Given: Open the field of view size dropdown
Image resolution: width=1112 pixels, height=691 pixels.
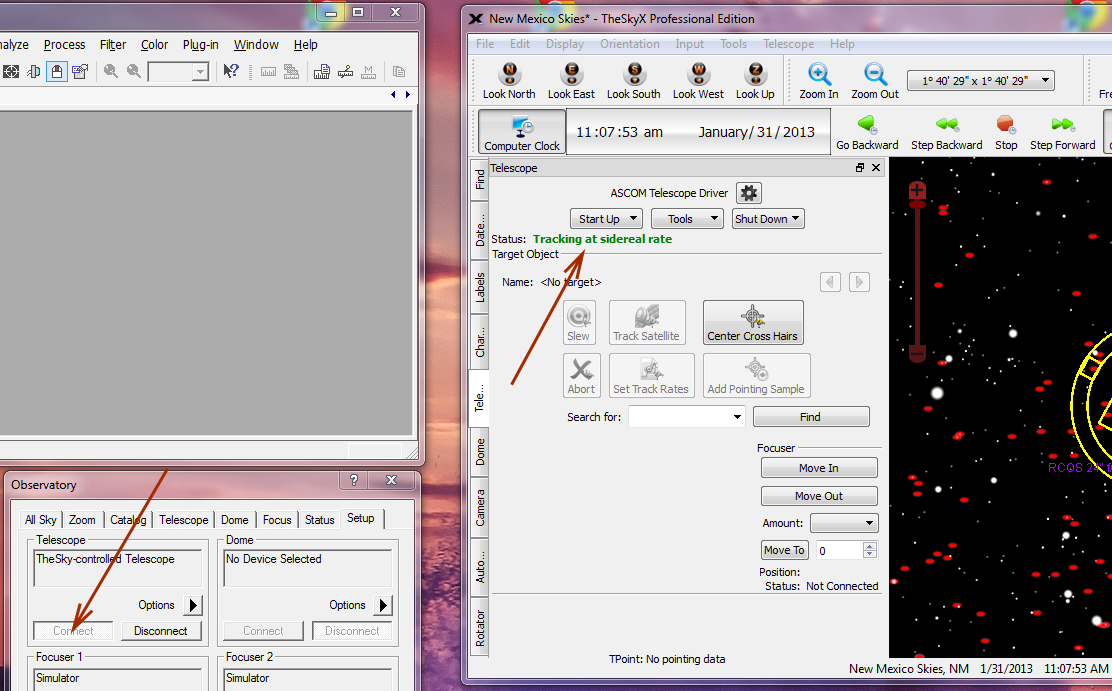Looking at the screenshot, I should pyautogui.click(x=980, y=81).
